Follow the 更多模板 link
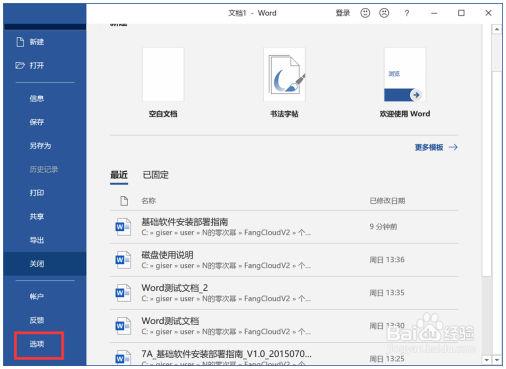Image resolution: width=506 pixels, height=369 pixels. (x=429, y=147)
